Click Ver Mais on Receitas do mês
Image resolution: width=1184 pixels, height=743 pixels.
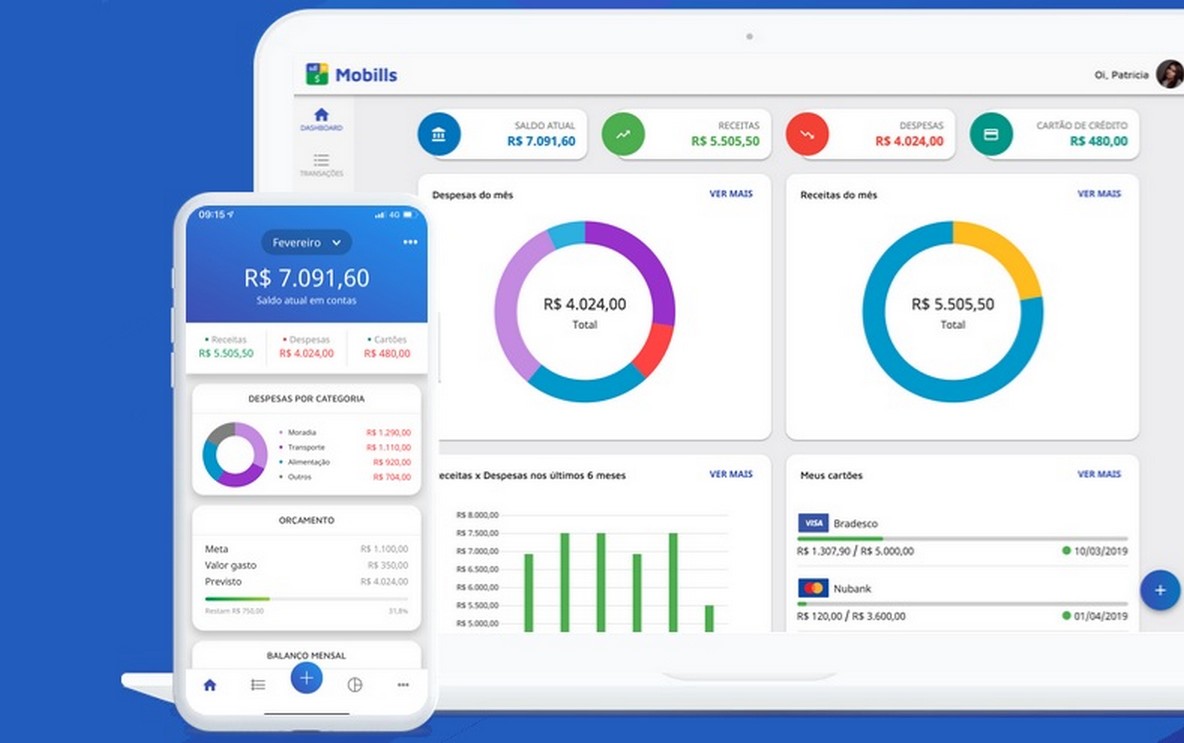point(1099,194)
